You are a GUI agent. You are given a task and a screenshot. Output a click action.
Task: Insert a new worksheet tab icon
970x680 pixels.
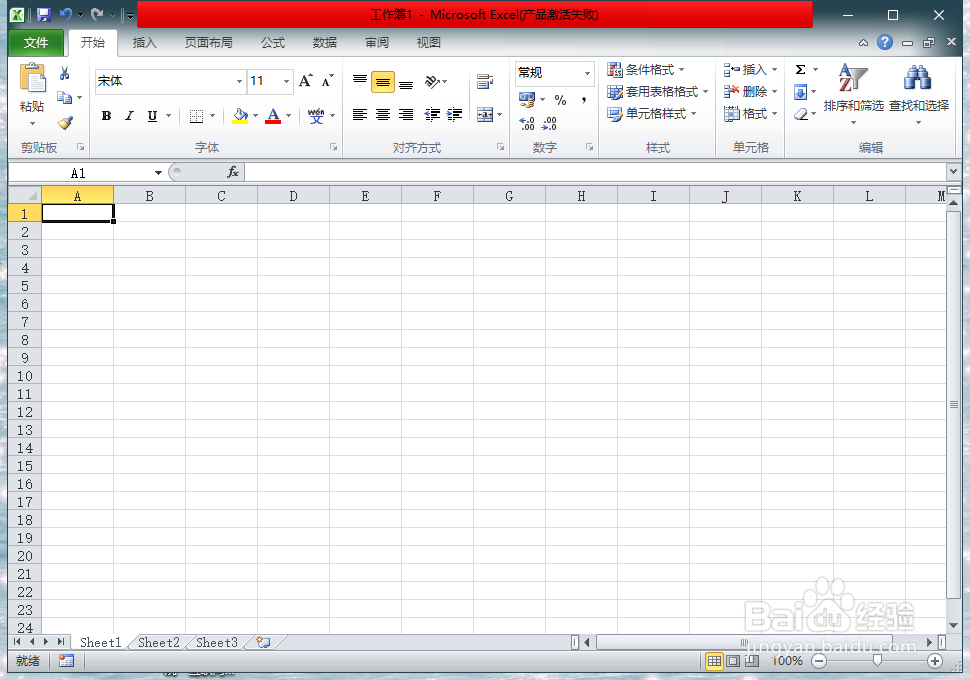point(263,642)
